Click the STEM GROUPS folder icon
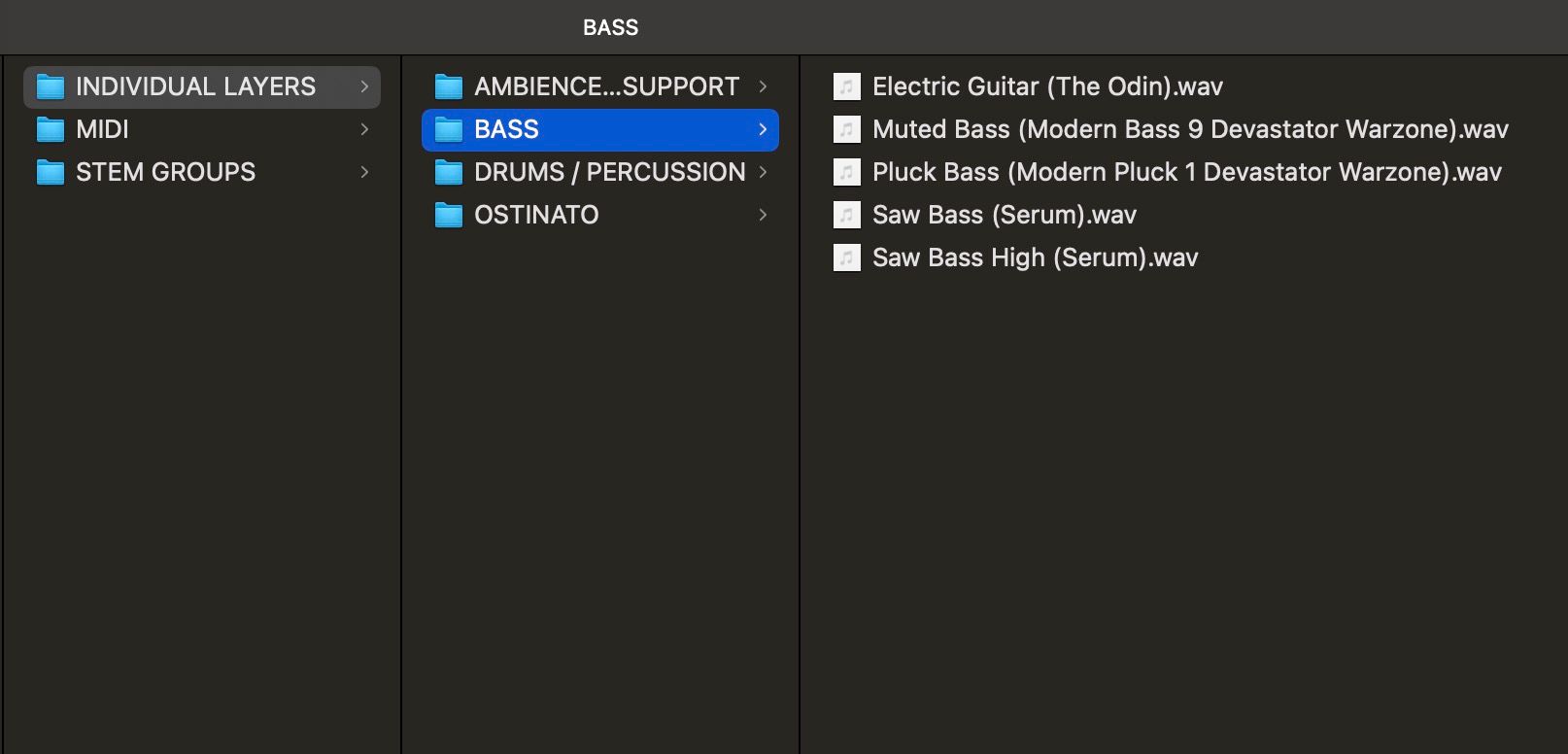 (x=50, y=172)
